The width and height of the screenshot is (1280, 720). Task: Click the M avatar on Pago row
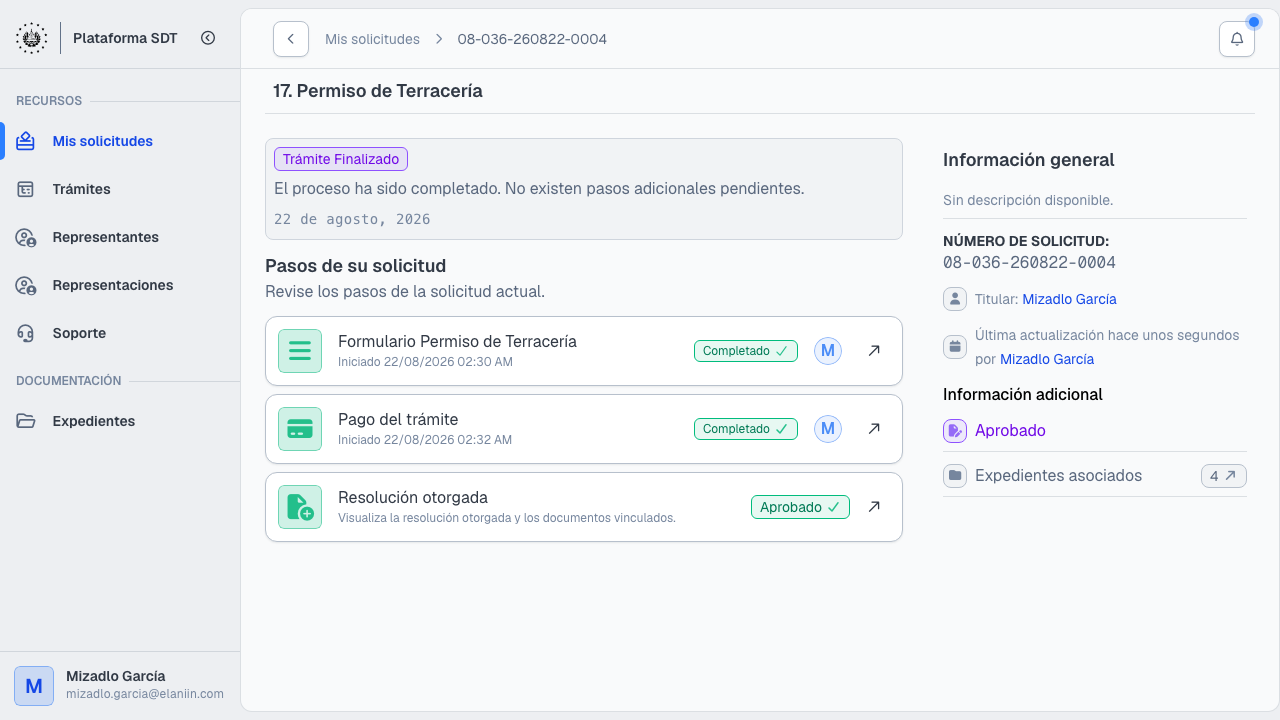tap(828, 429)
